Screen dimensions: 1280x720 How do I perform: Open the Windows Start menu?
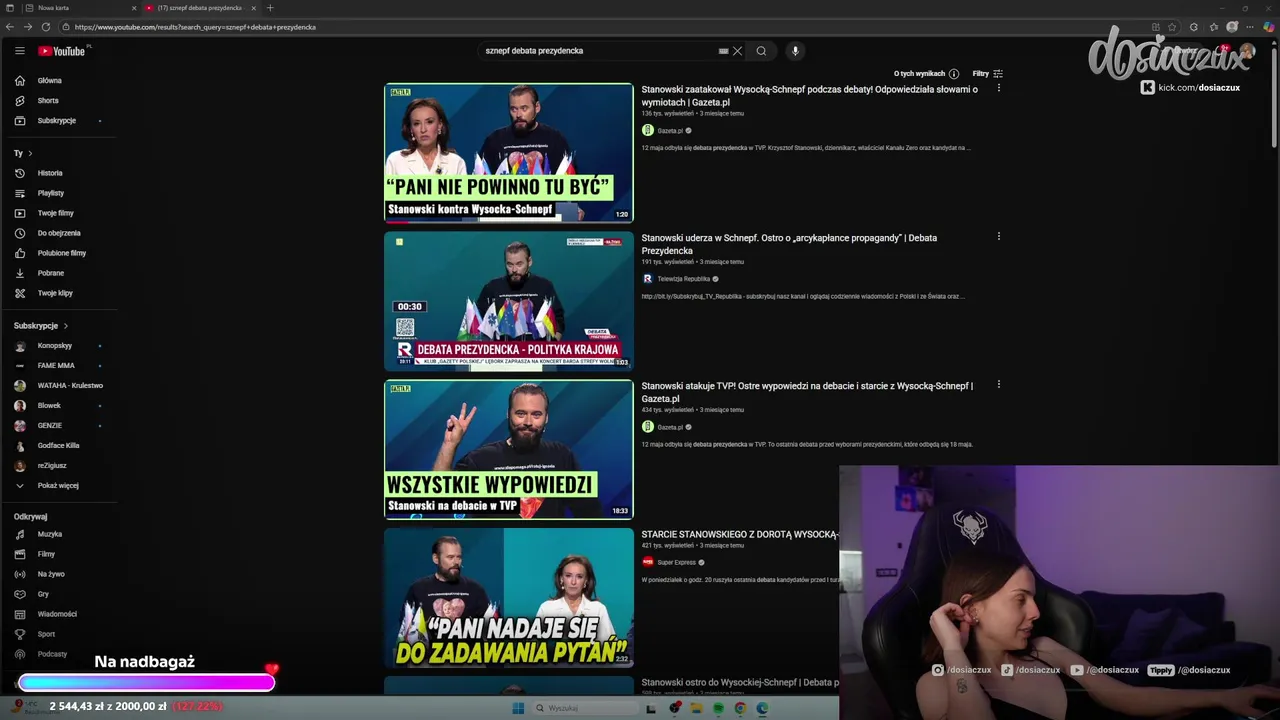[x=518, y=708]
